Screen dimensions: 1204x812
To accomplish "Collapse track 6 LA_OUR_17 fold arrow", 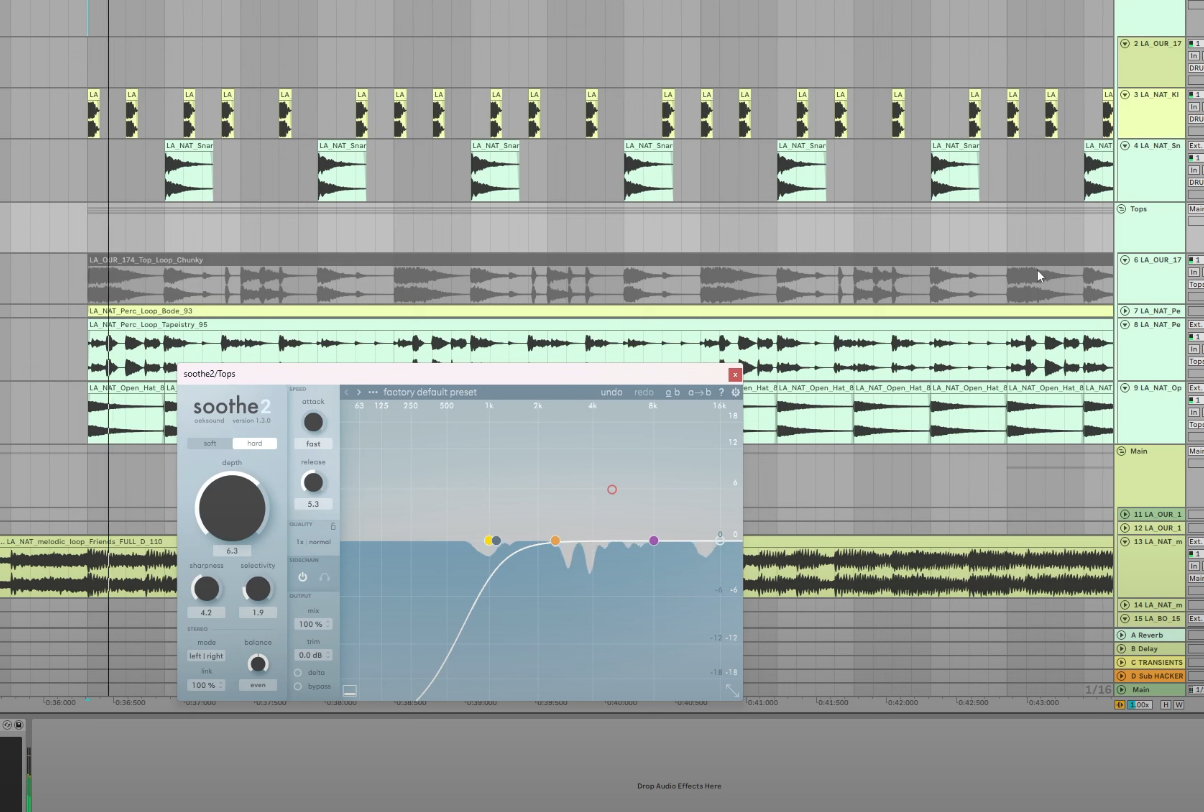I will click(1124, 259).
